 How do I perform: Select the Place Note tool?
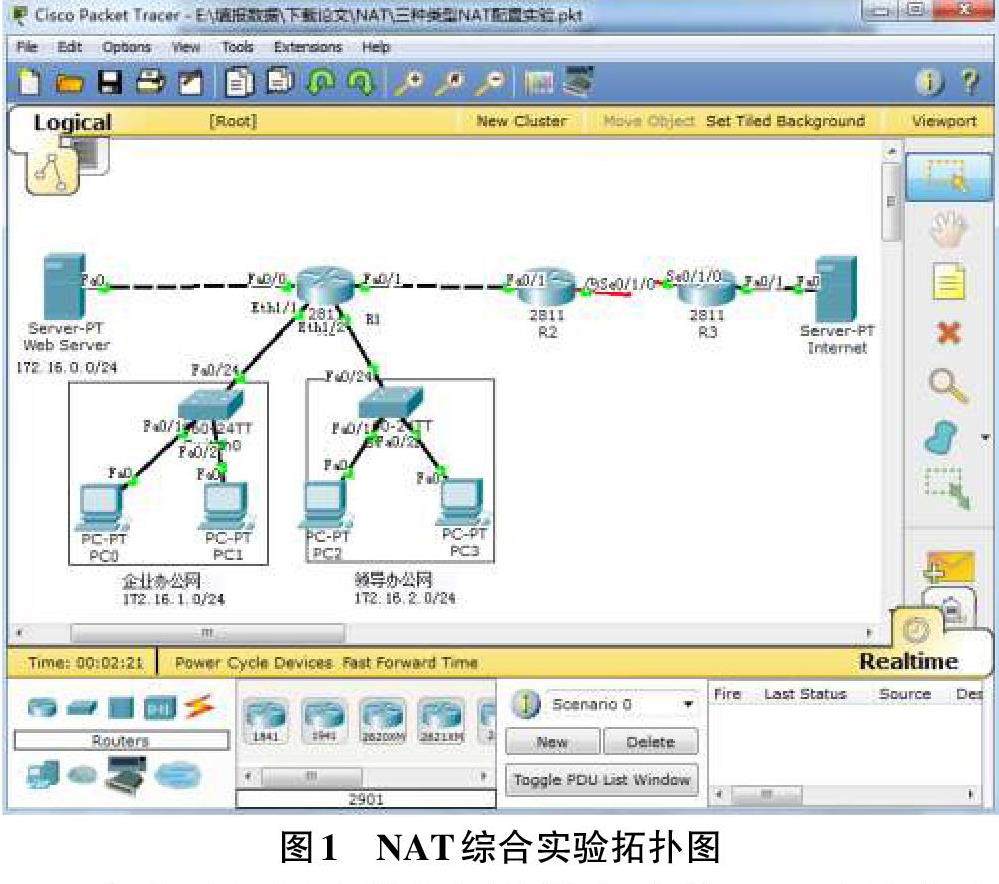point(949,281)
